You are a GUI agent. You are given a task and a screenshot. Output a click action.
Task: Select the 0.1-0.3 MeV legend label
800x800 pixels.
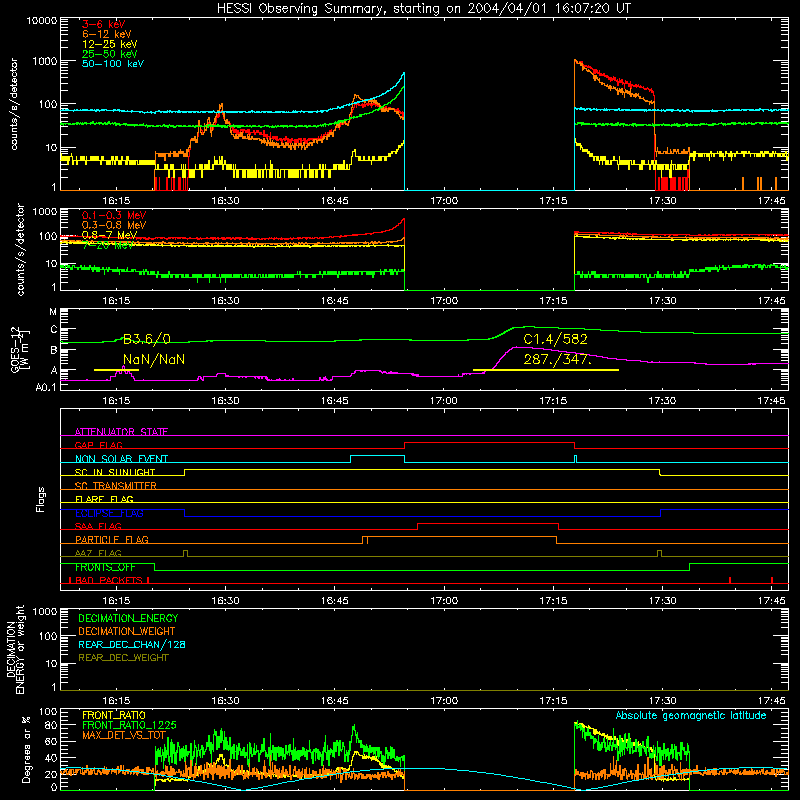tap(114, 215)
